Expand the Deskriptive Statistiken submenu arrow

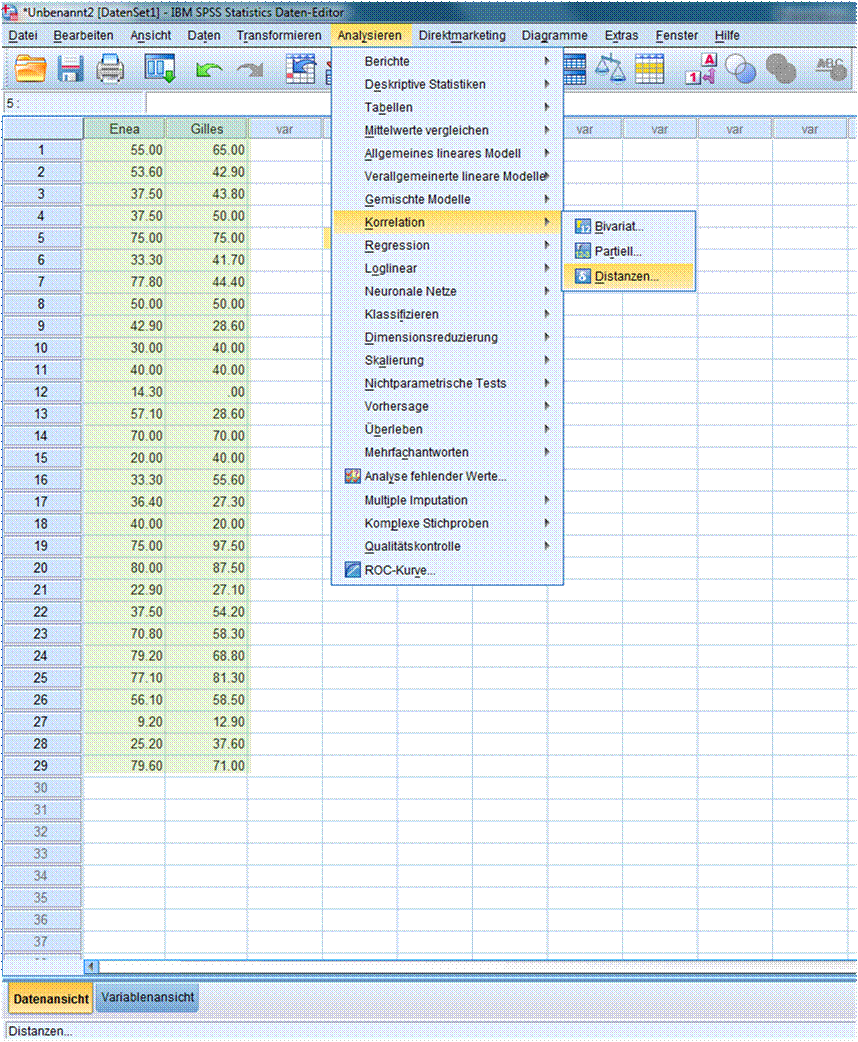[546, 84]
